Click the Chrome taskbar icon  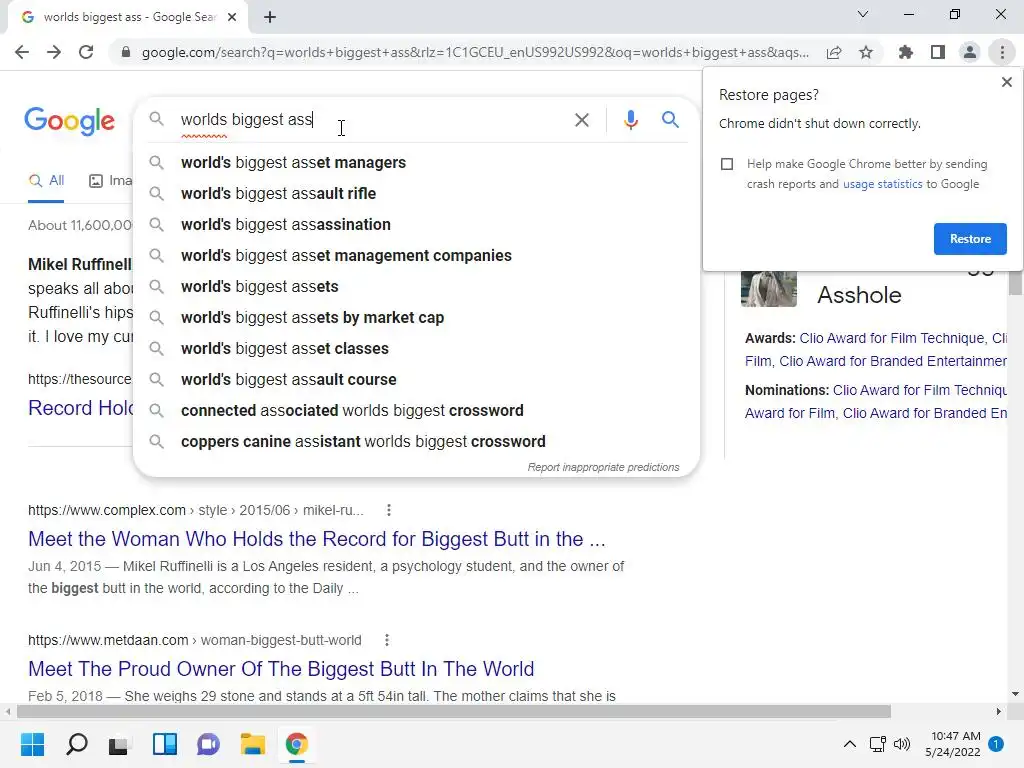coord(296,744)
